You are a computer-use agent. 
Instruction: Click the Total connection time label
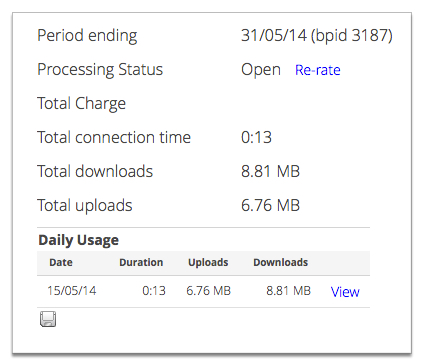[114, 137]
